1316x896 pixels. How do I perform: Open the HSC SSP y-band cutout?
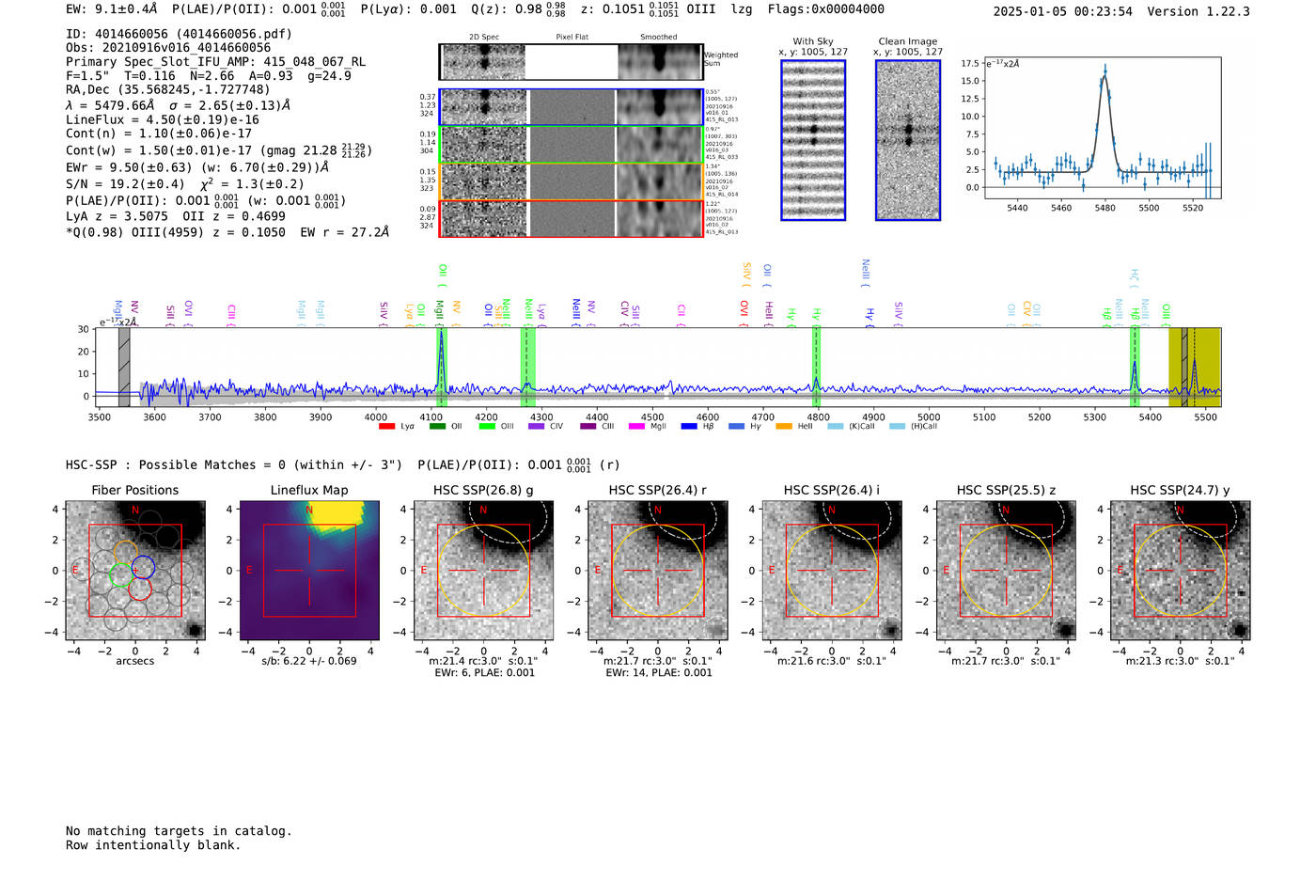(1180, 571)
